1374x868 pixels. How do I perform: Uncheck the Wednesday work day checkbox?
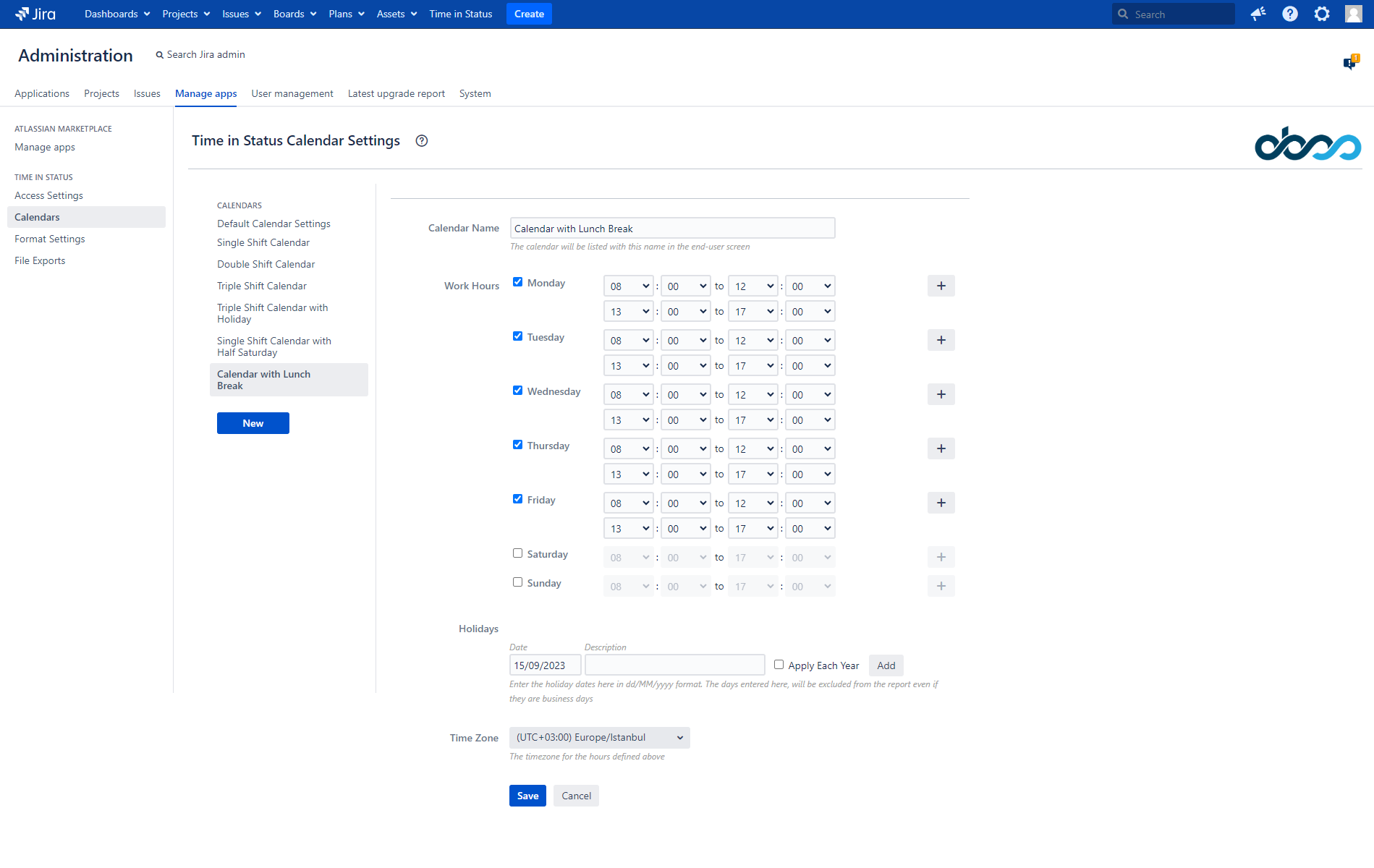coord(517,391)
